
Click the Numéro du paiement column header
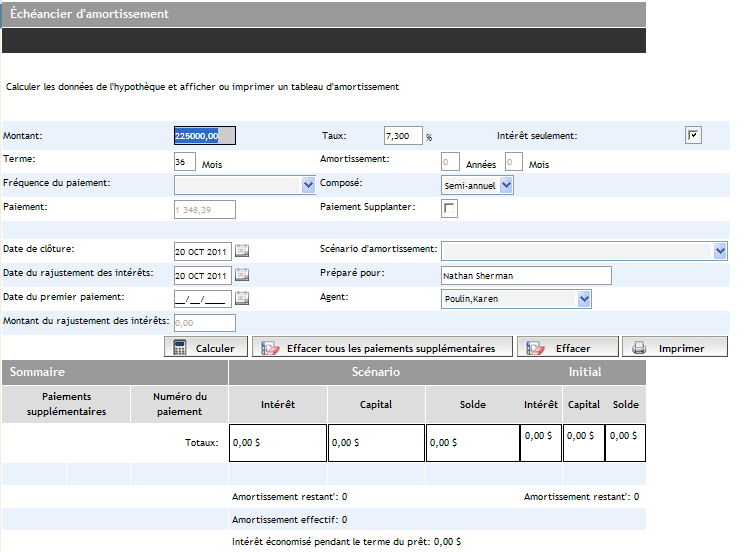pos(180,404)
